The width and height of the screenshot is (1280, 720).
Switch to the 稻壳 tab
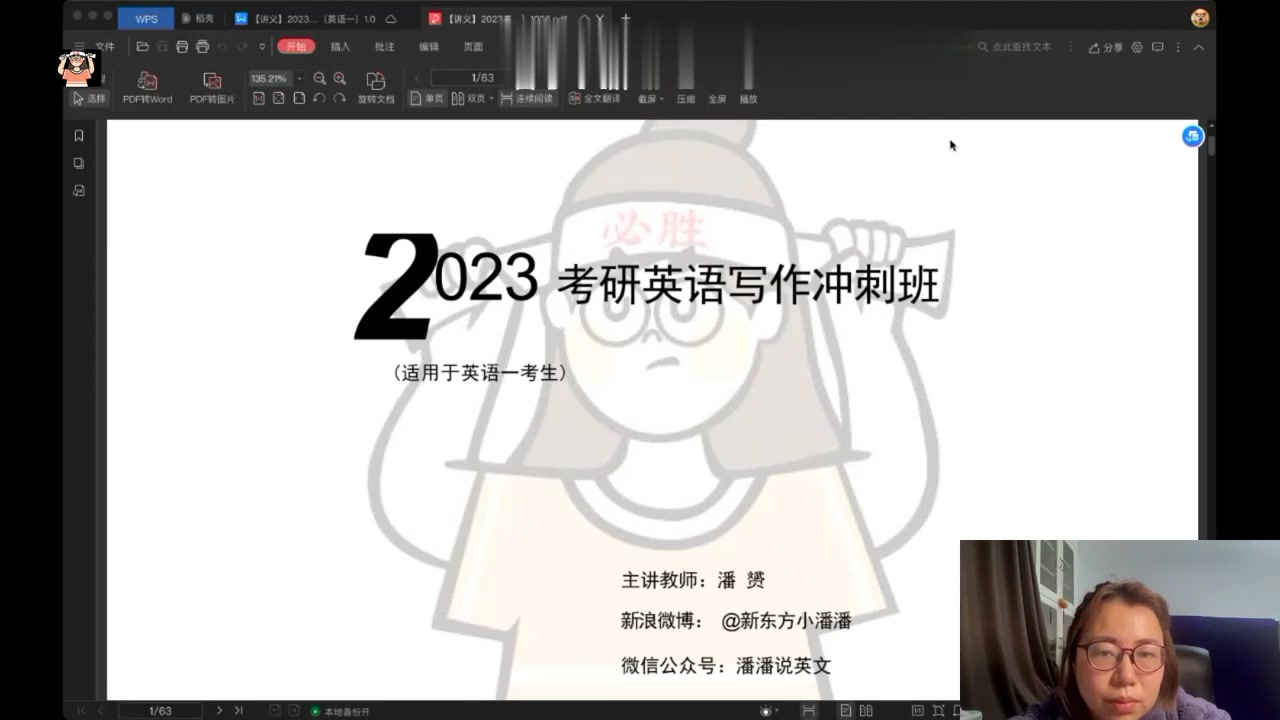[198, 19]
